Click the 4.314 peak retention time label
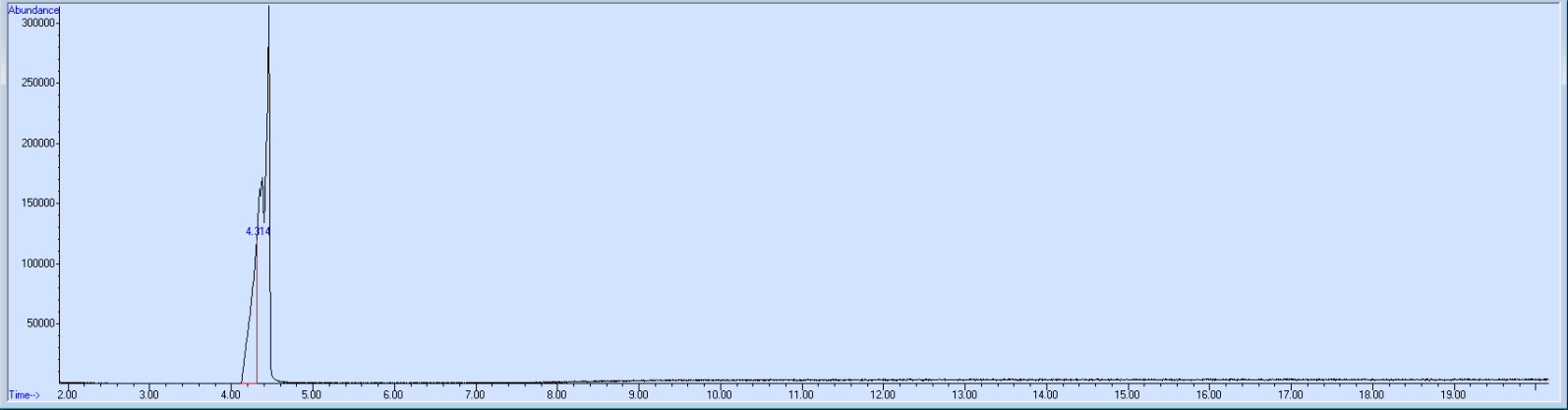 click(258, 232)
